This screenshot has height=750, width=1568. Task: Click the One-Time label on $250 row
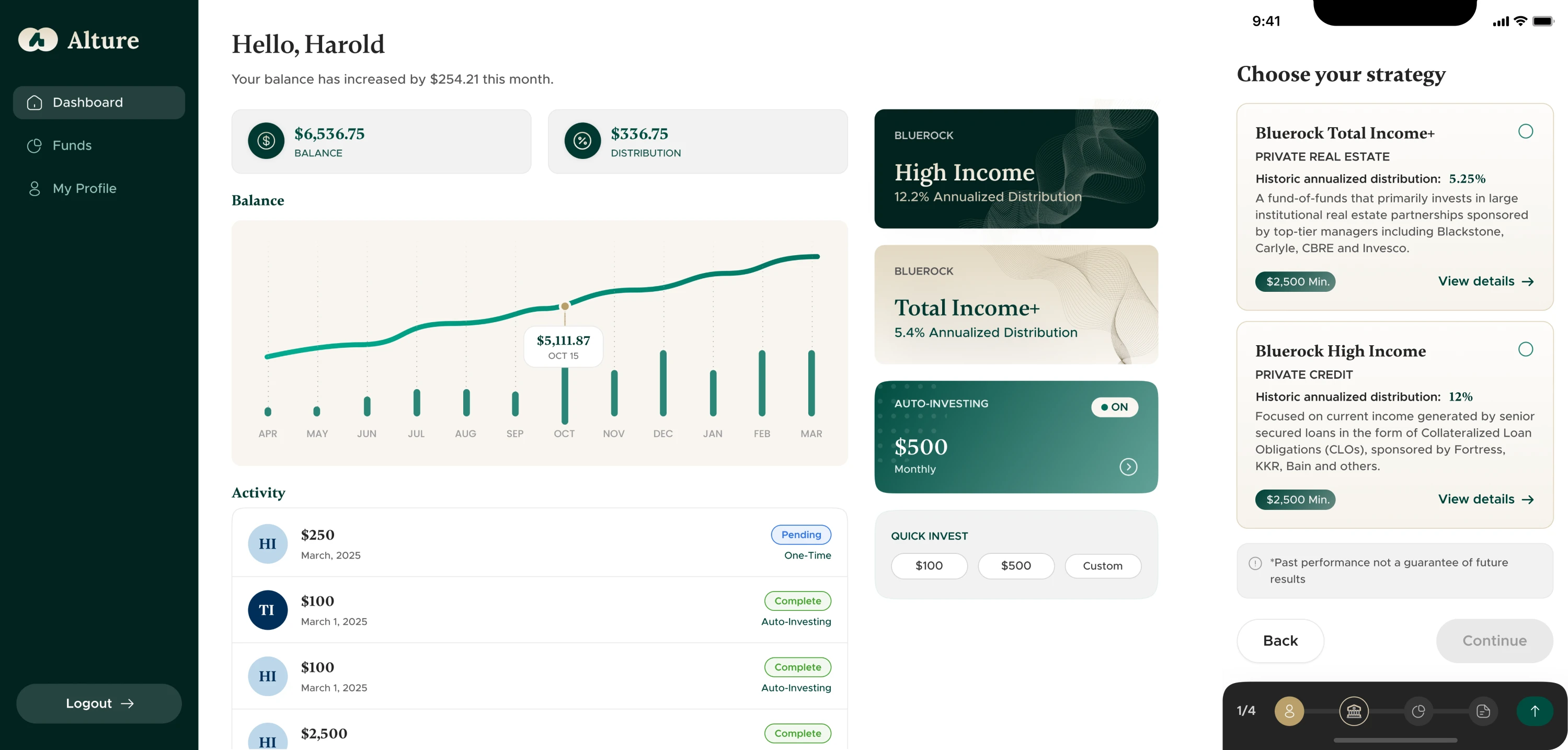click(x=807, y=555)
